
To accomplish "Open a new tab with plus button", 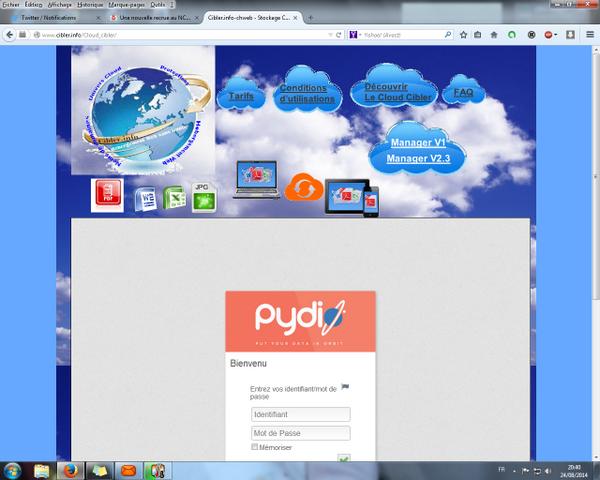I will click(x=310, y=18).
